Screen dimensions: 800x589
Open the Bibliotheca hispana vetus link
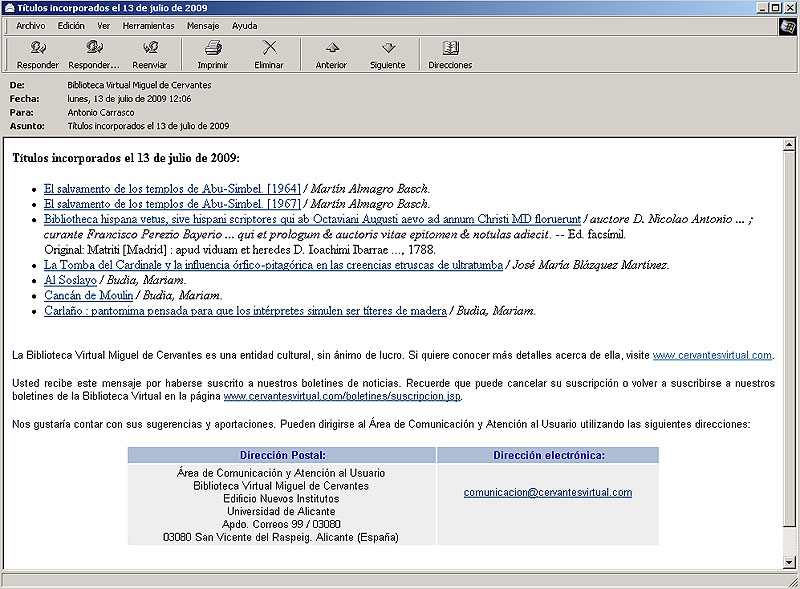[x=312, y=219]
